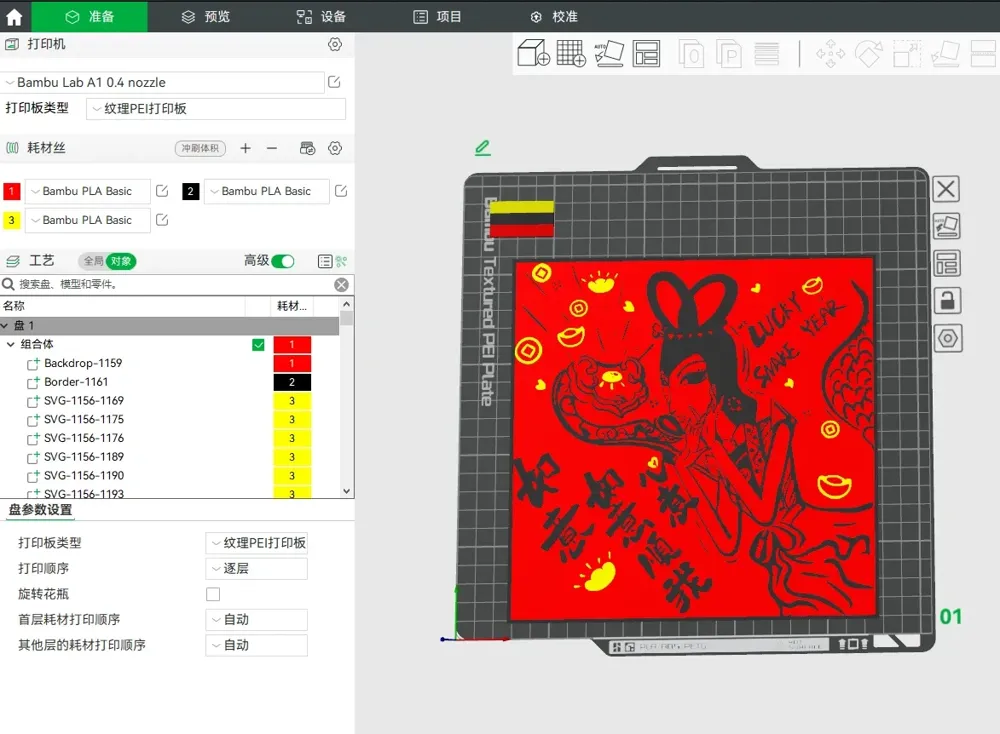Click the Split to parts toolbar icon
Image resolution: width=1000 pixels, height=734 pixels.
(729, 54)
